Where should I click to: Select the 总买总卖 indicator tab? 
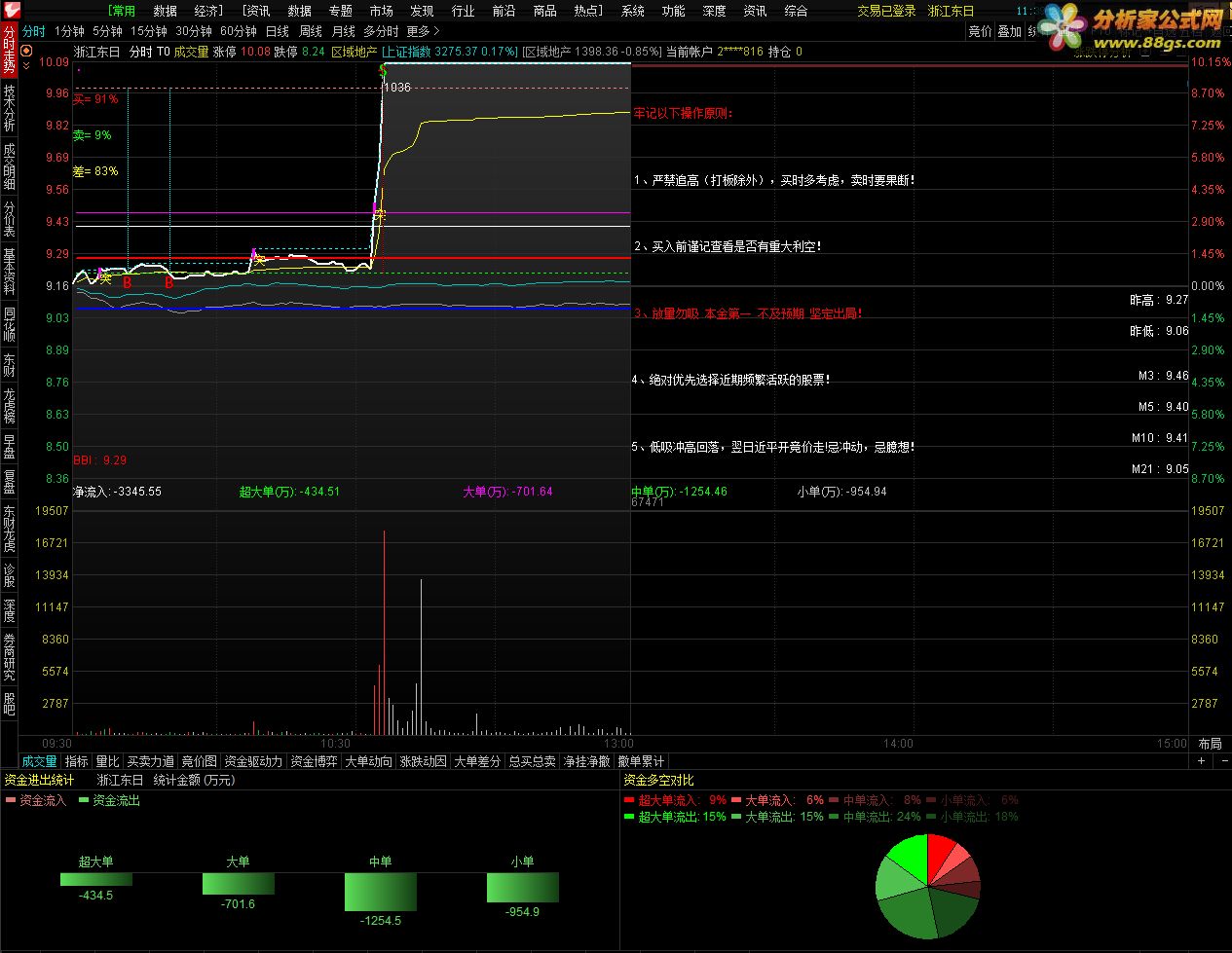pyautogui.click(x=533, y=761)
